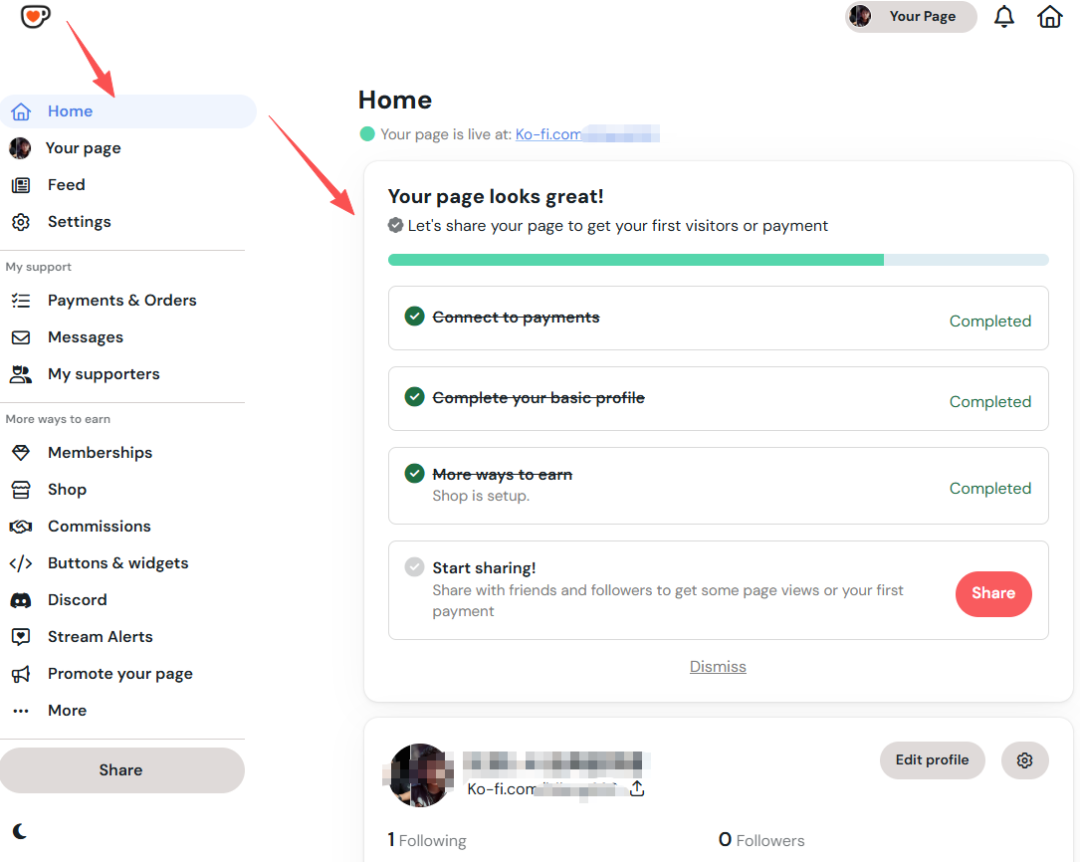Screen dimensions: 1080x862
Task: Click the red Share button
Action: pyautogui.click(x=993, y=594)
